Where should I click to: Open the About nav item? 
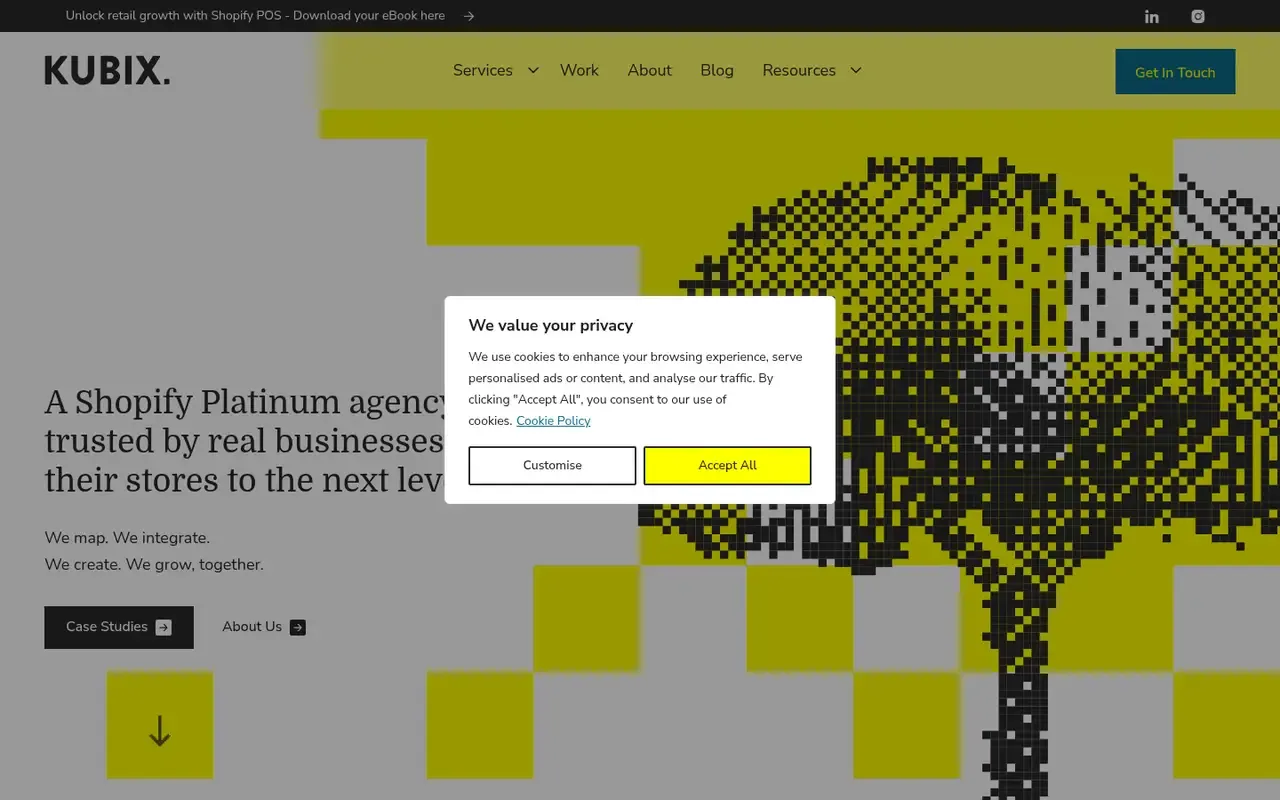[x=650, y=70]
